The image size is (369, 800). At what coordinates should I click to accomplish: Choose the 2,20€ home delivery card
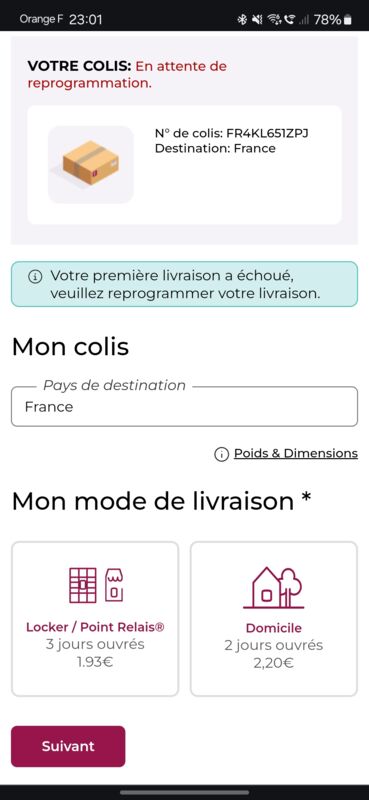(x=274, y=619)
